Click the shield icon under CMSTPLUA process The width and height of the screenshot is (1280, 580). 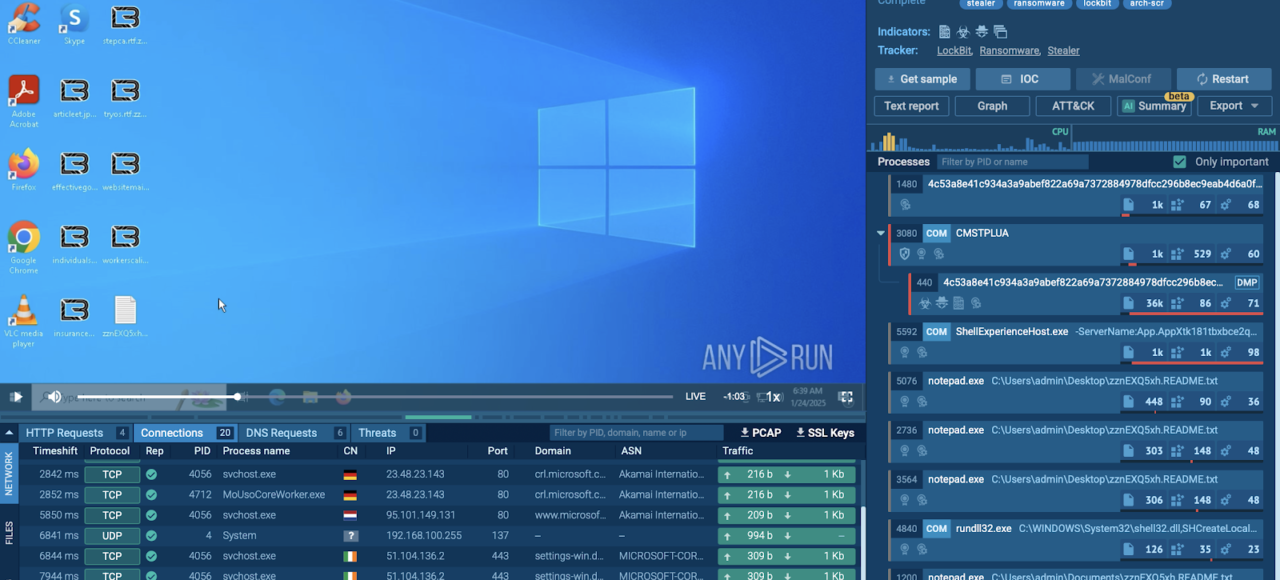coord(905,254)
